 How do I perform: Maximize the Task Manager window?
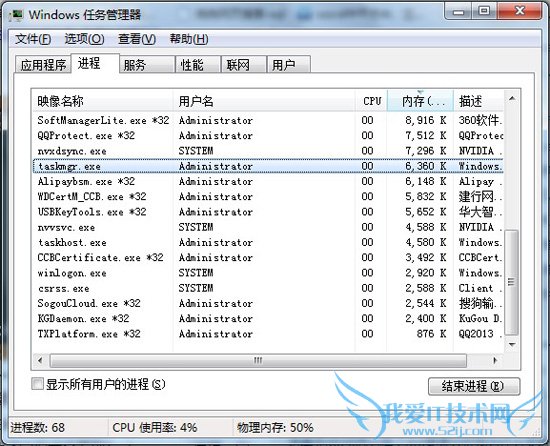484,11
